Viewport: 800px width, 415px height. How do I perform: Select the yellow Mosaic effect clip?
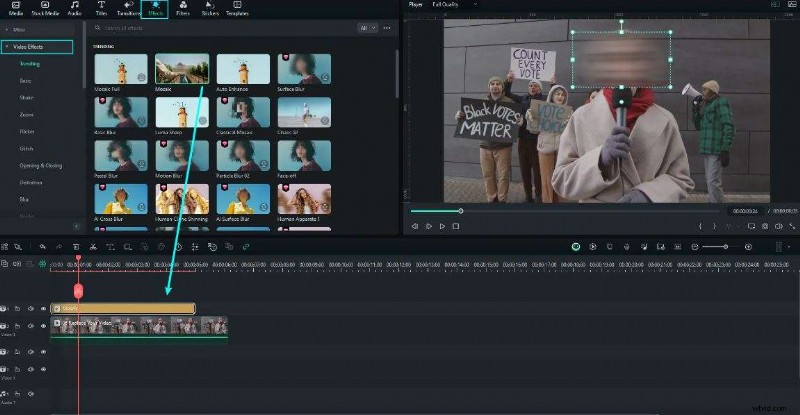pos(122,308)
